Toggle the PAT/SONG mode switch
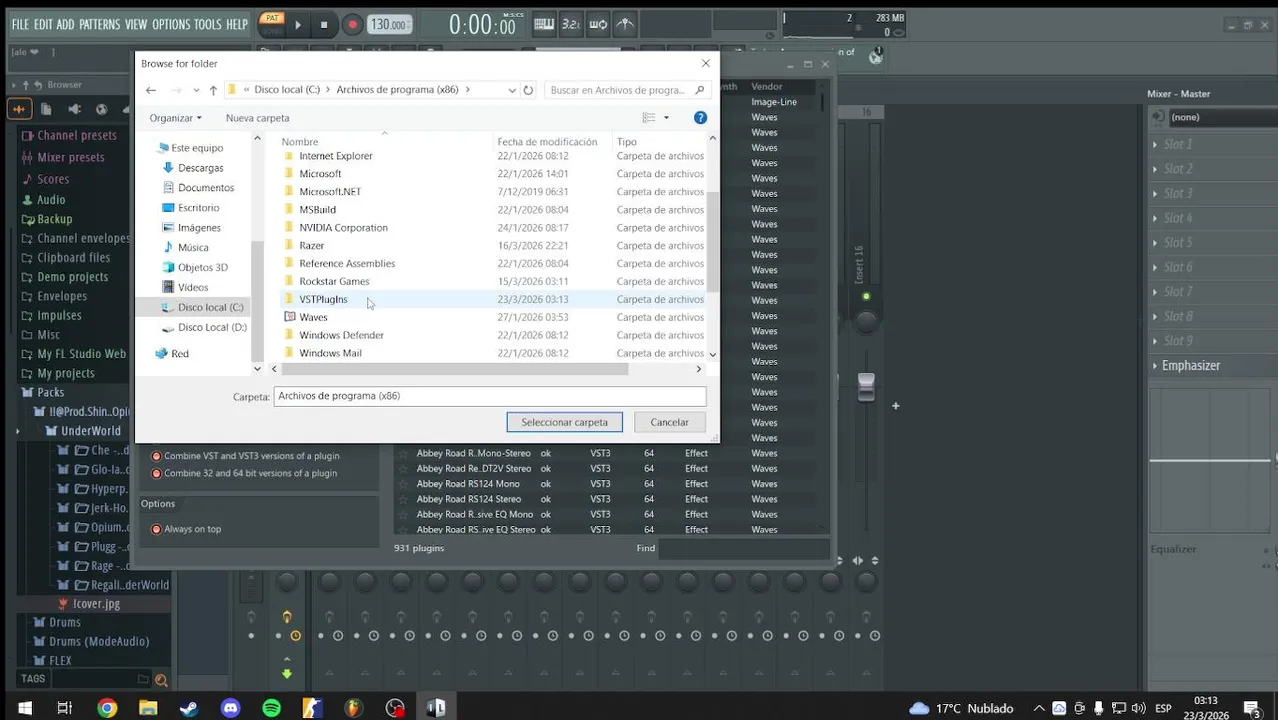Viewport: 1278px width, 720px height. [x=271, y=23]
